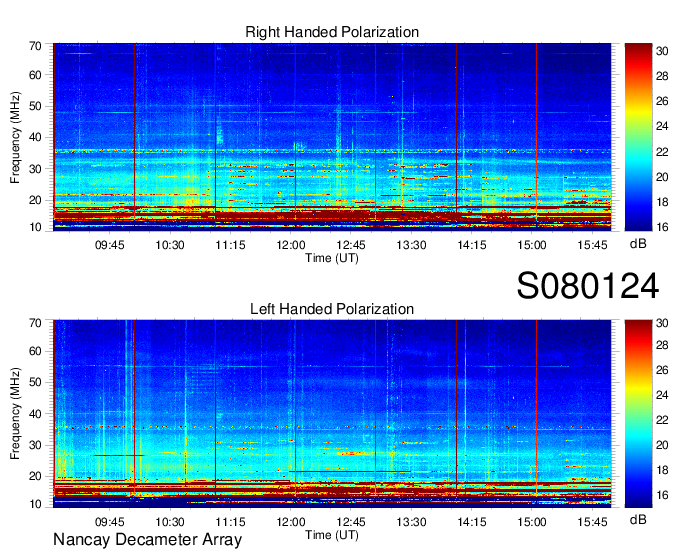680x552 pixels.
Task: Click the colorbar beside the Left Handed plot
Action: (638, 414)
